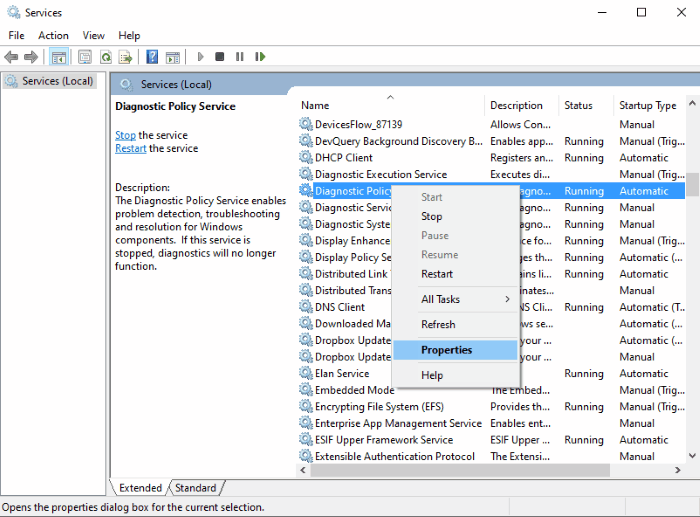The height and width of the screenshot is (517, 700).
Task: Select Properties in the context menu
Action: pyautogui.click(x=455, y=350)
